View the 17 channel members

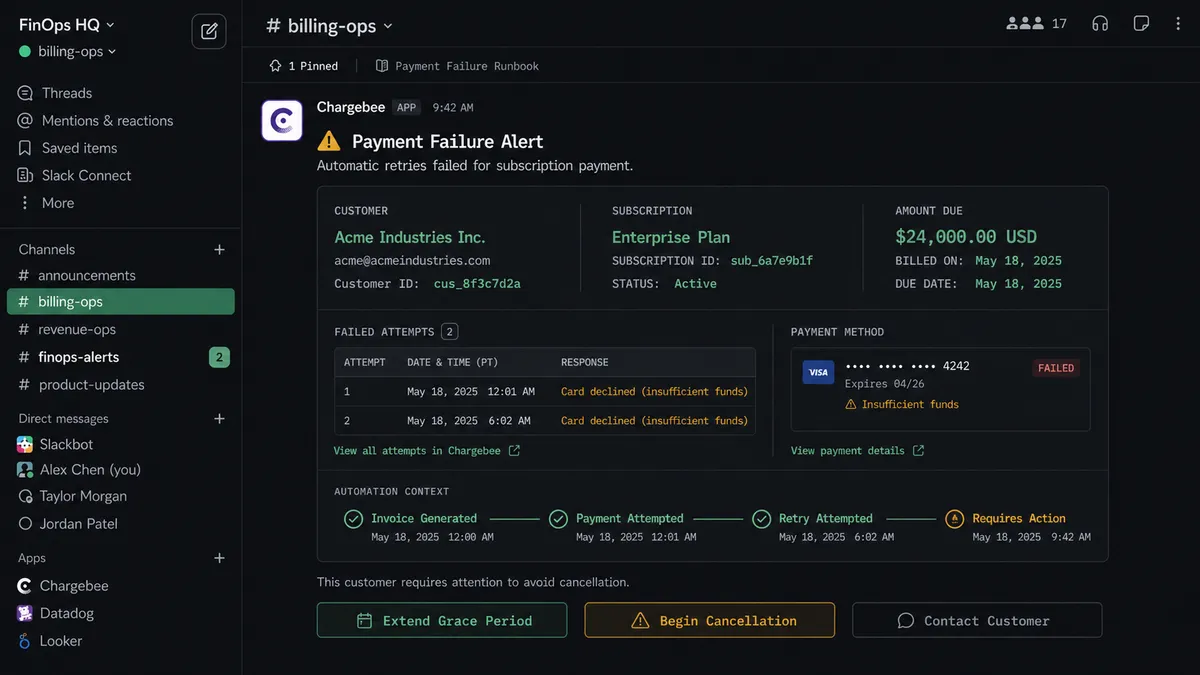tap(1036, 24)
